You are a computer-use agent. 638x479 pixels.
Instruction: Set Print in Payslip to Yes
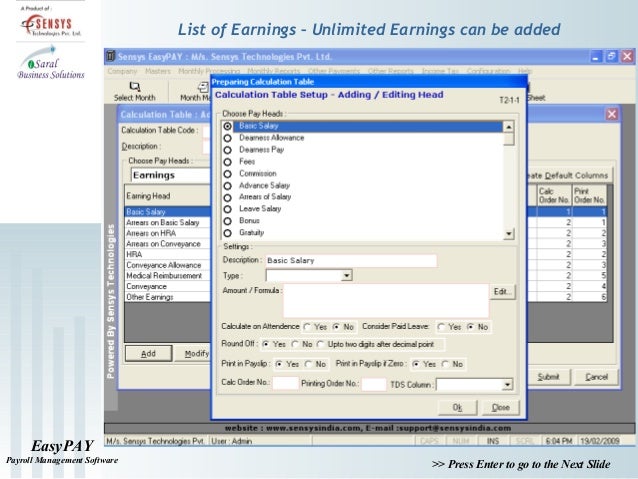point(279,364)
